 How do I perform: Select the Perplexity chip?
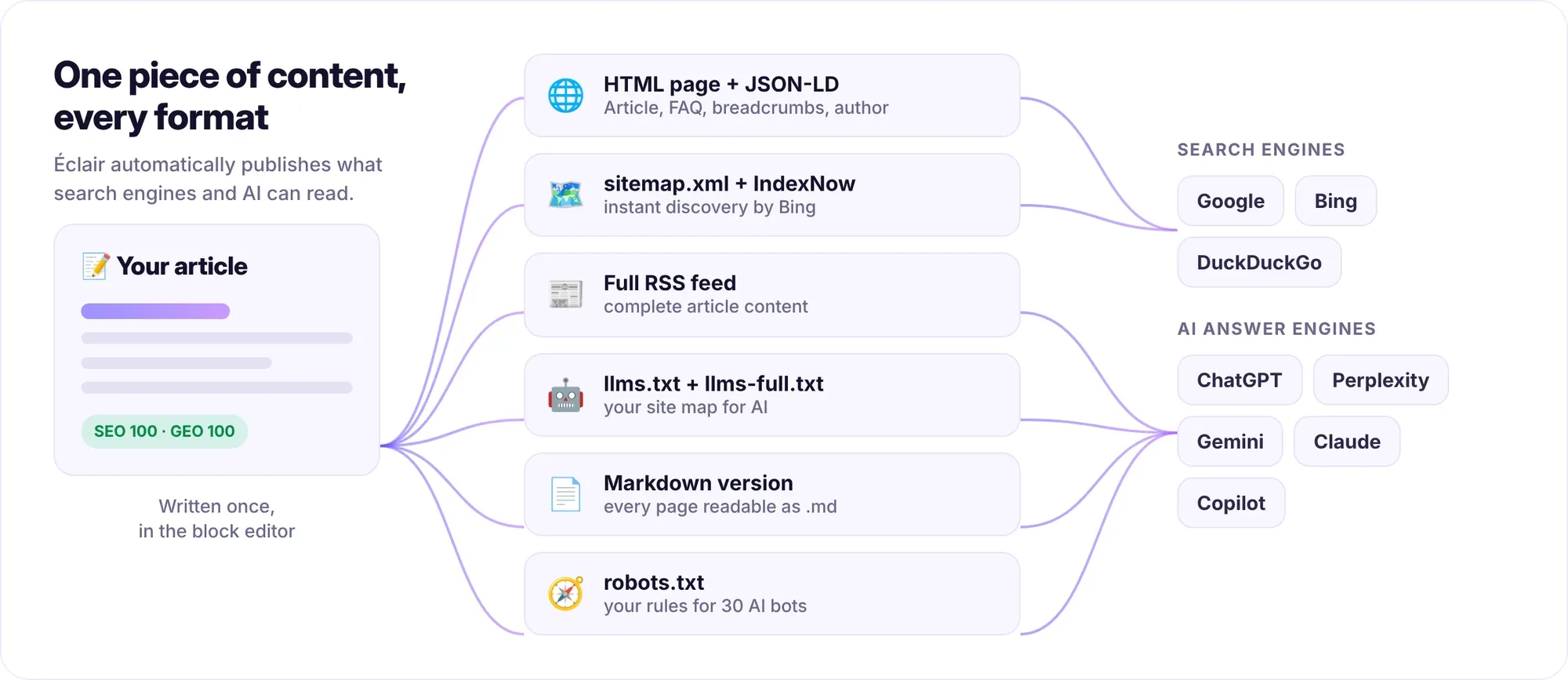1381,380
